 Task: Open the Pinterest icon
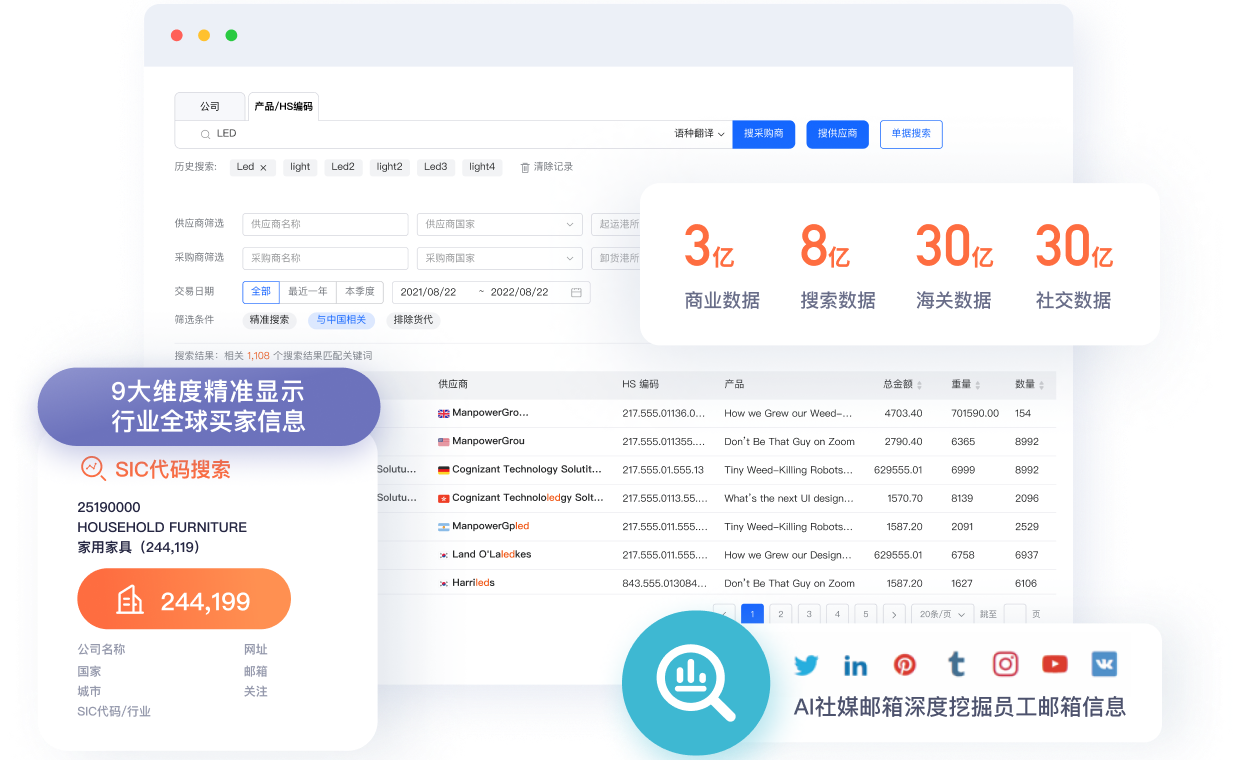(x=905, y=665)
